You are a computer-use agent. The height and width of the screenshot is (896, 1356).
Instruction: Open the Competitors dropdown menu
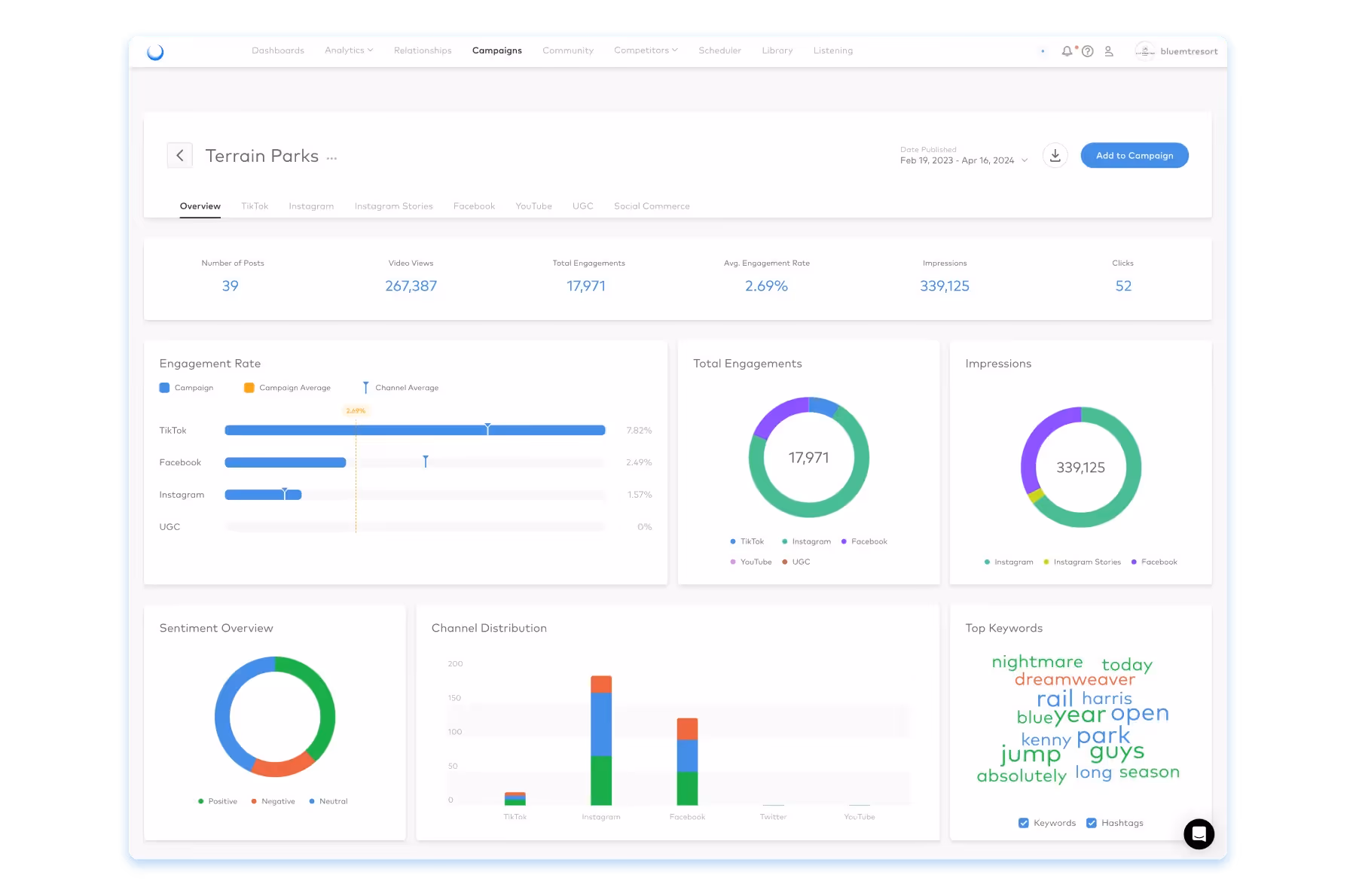coord(645,50)
